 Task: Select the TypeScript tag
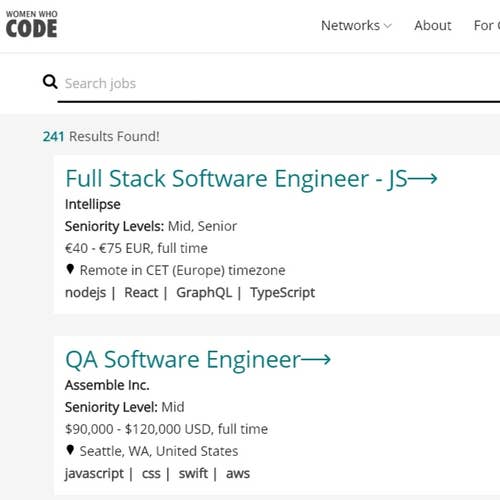283,293
